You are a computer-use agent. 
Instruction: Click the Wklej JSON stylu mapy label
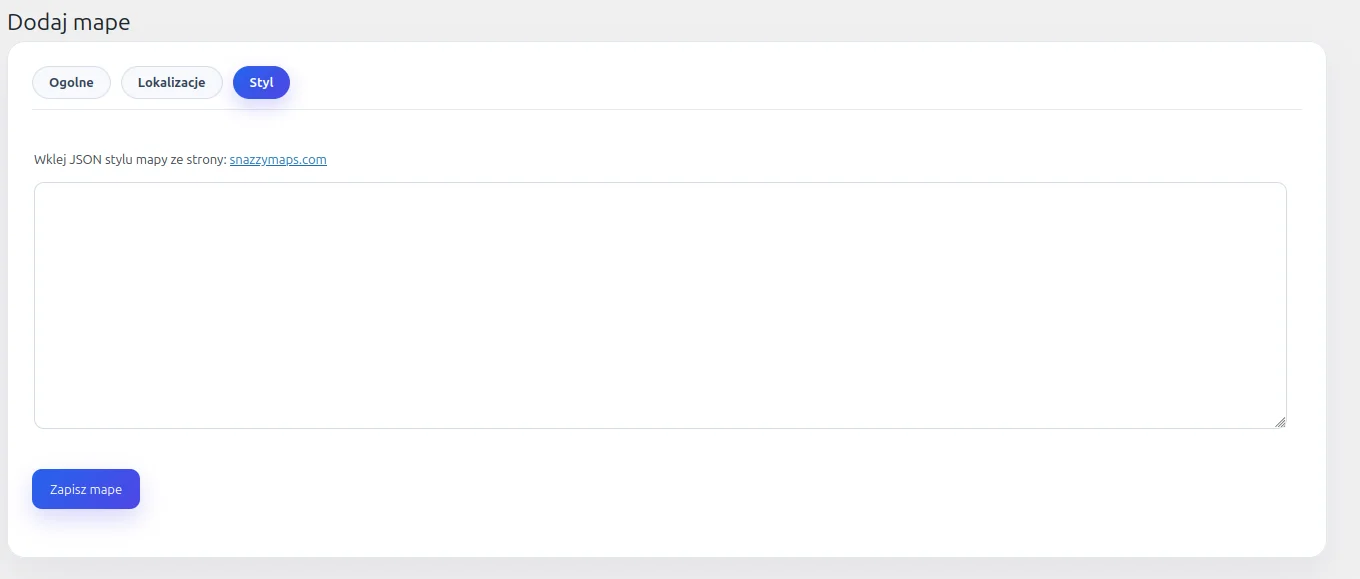pos(130,160)
